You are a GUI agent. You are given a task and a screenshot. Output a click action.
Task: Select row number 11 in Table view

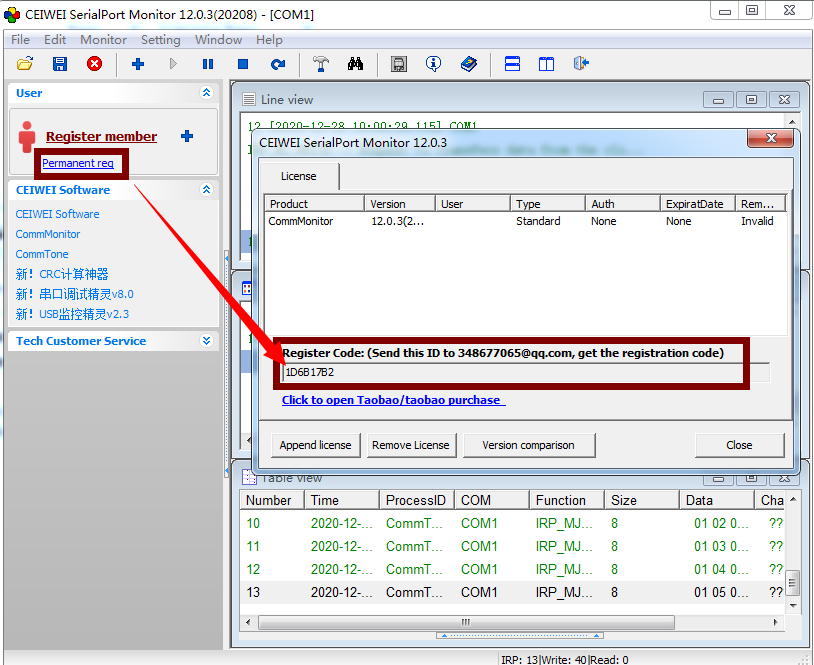(x=513, y=546)
